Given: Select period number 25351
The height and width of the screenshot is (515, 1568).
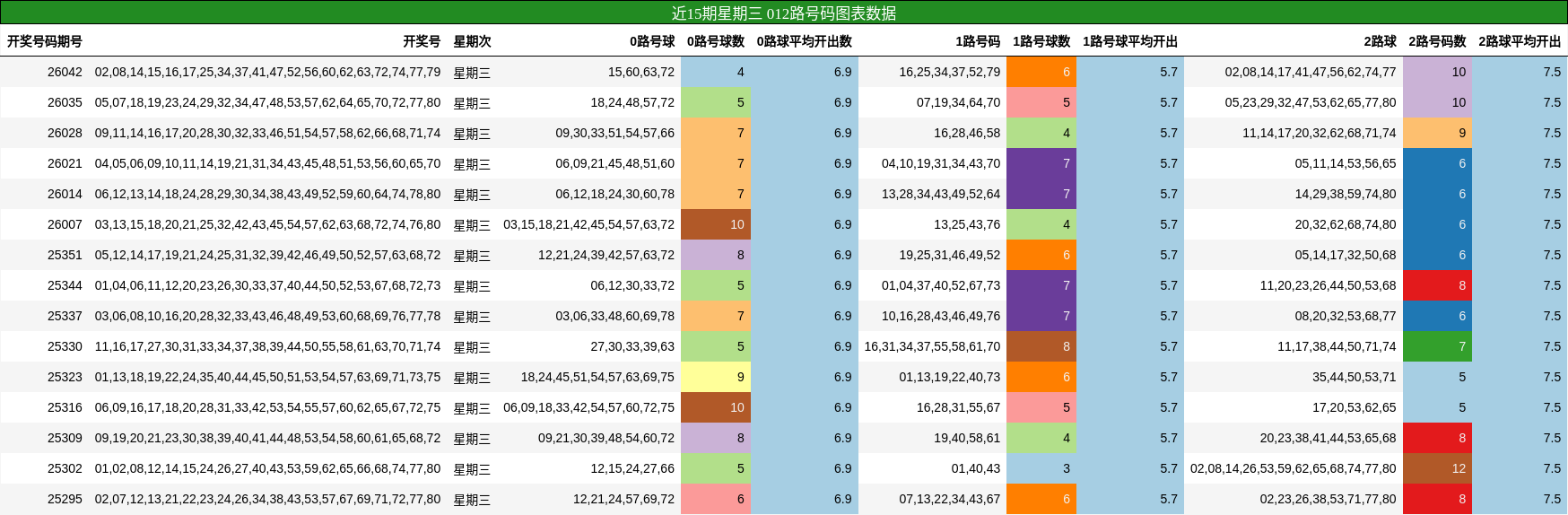Looking at the screenshot, I should tap(65, 255).
